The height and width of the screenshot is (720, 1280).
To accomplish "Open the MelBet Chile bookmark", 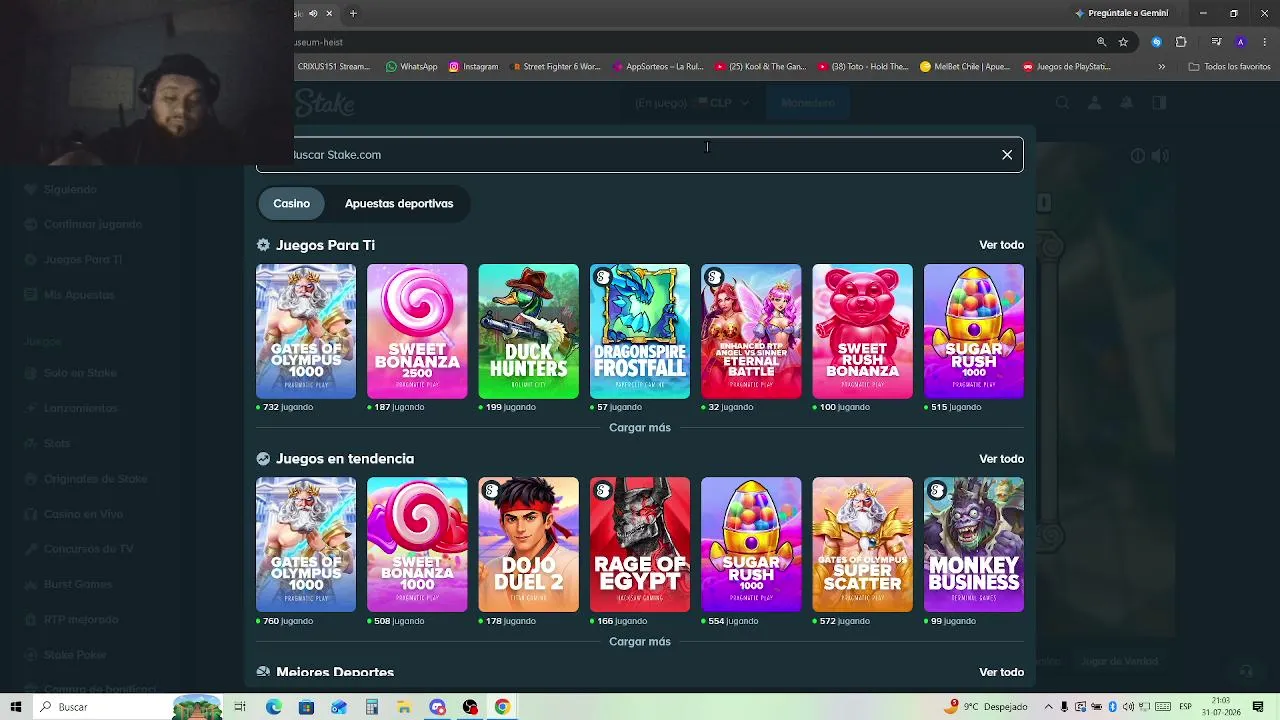I will [965, 67].
